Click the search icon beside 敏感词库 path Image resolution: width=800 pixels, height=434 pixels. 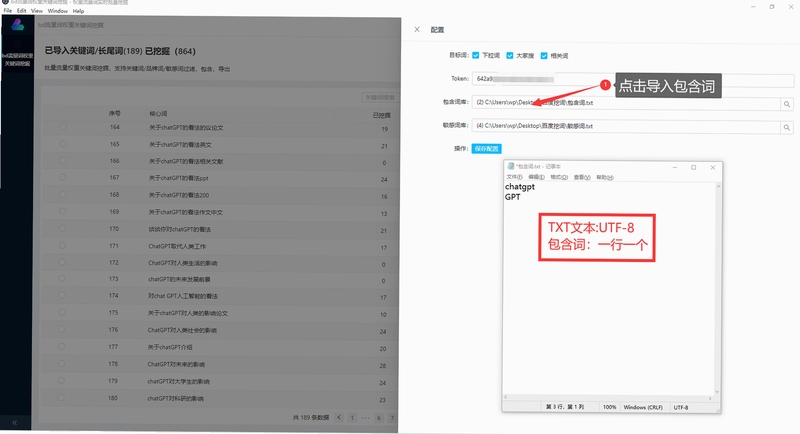787,127
